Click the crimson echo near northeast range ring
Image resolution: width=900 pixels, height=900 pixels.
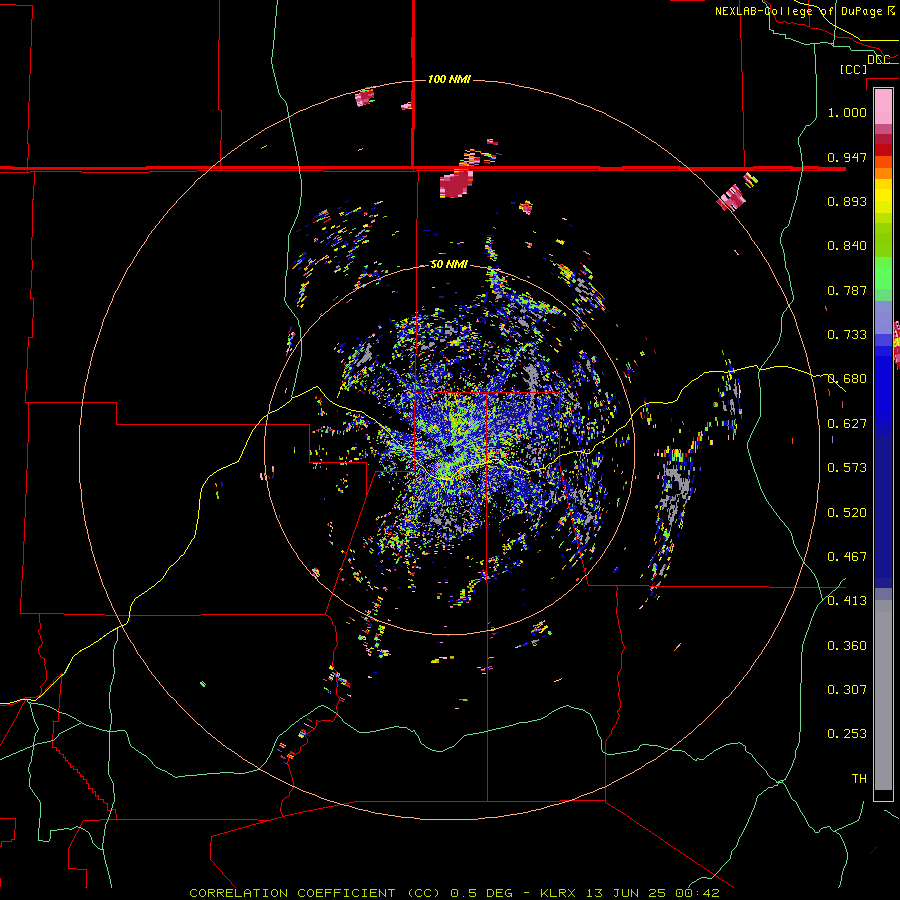coord(732,198)
